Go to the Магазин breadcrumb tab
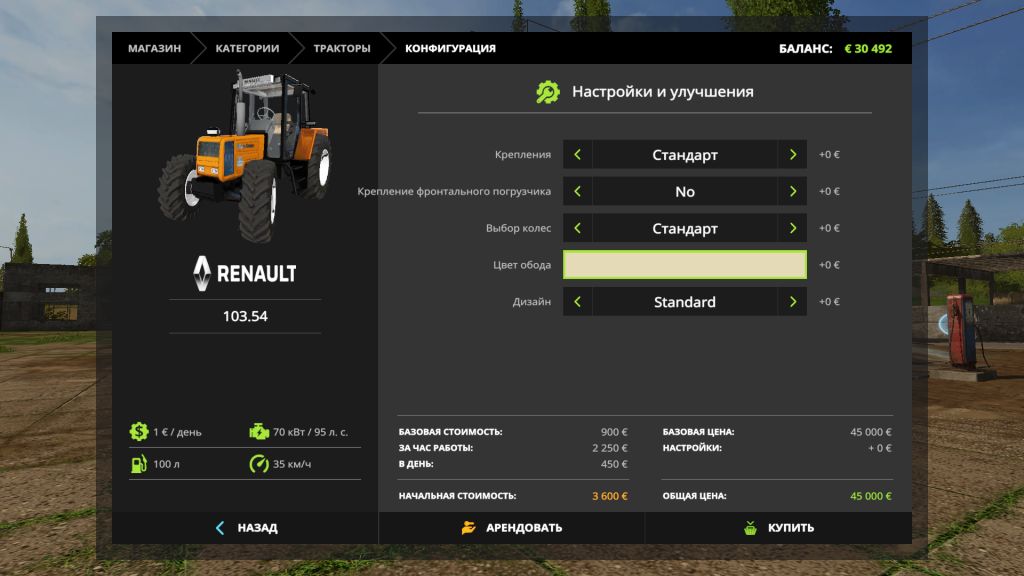This screenshot has height=576, width=1024. click(x=154, y=48)
